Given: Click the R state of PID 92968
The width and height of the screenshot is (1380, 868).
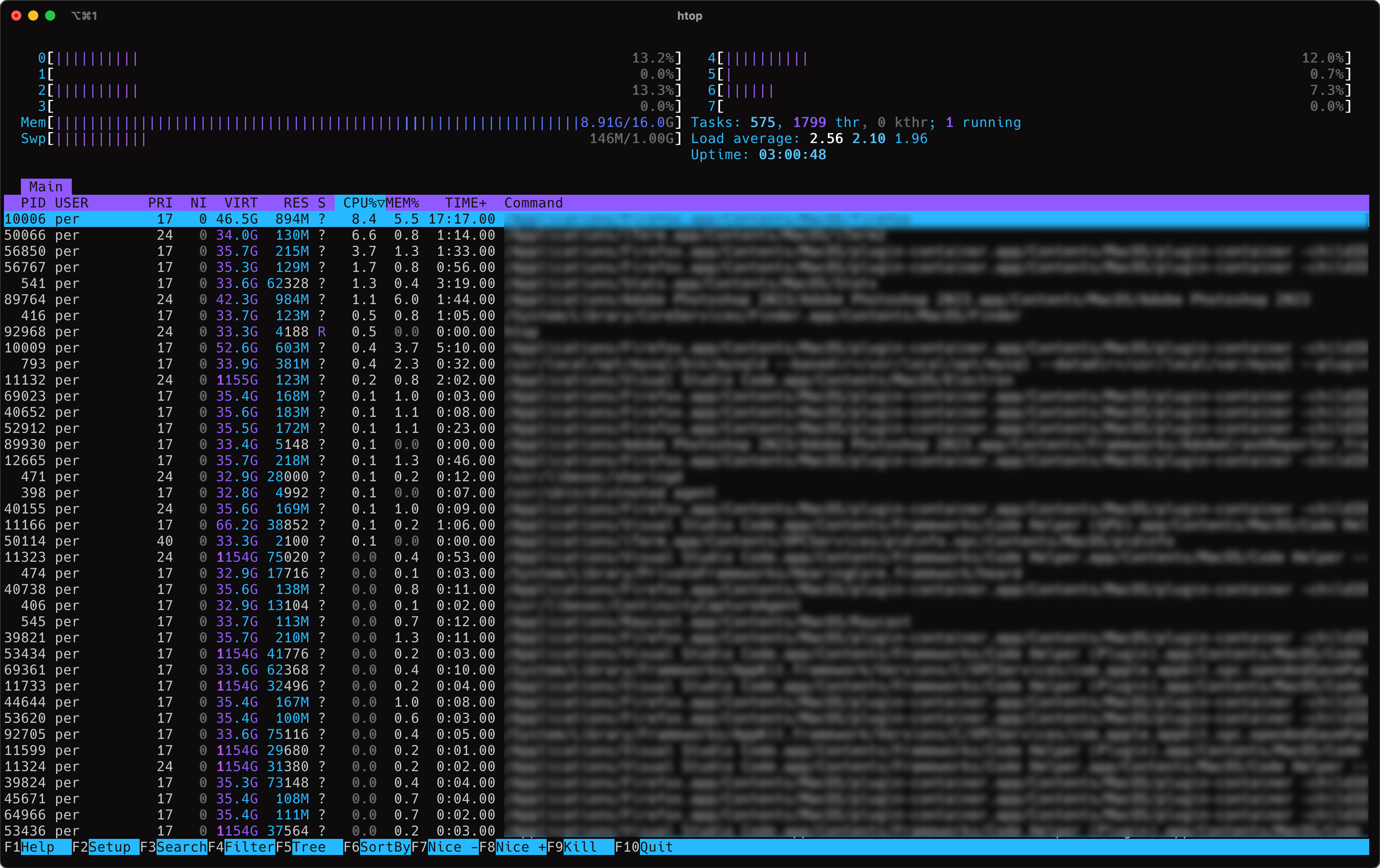Looking at the screenshot, I should click(322, 332).
